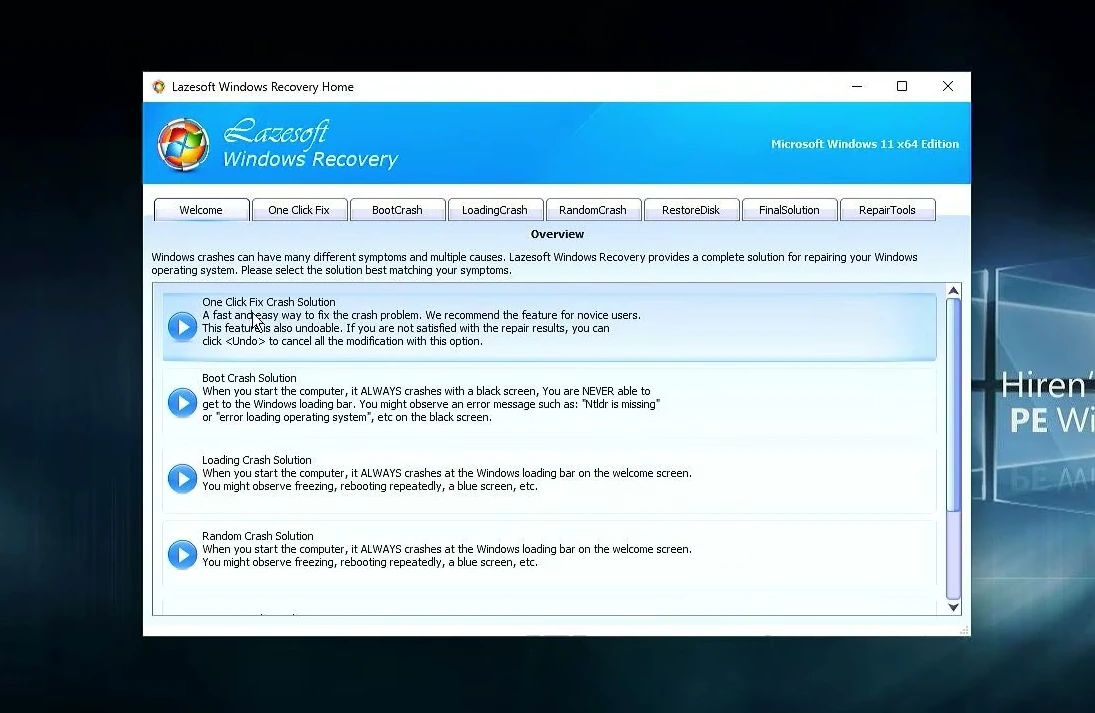Launch the One Click Fix play icon
This screenshot has width=1095, height=713.
point(182,327)
